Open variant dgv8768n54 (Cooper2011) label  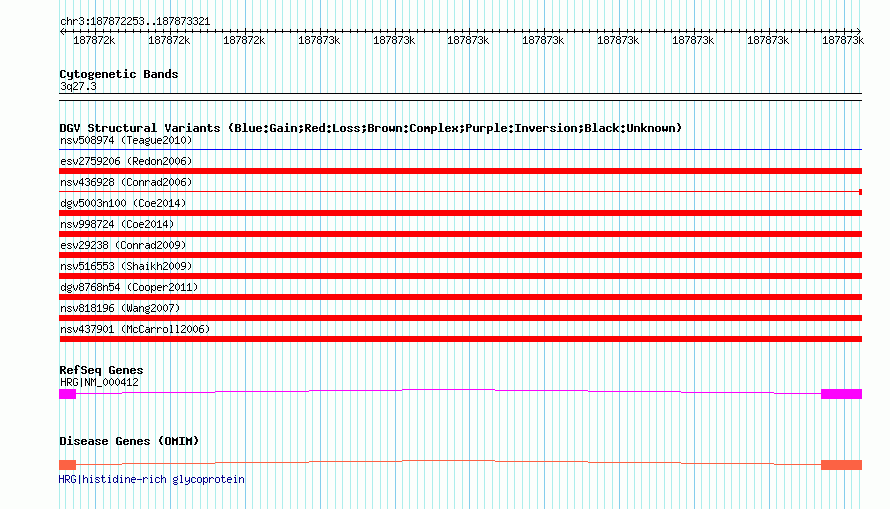click(x=129, y=287)
